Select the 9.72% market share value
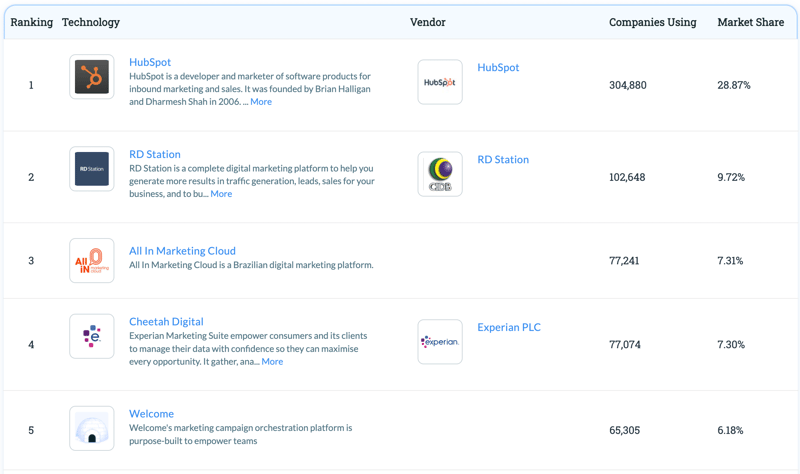Screen dimensions: 800x474 point(731,178)
